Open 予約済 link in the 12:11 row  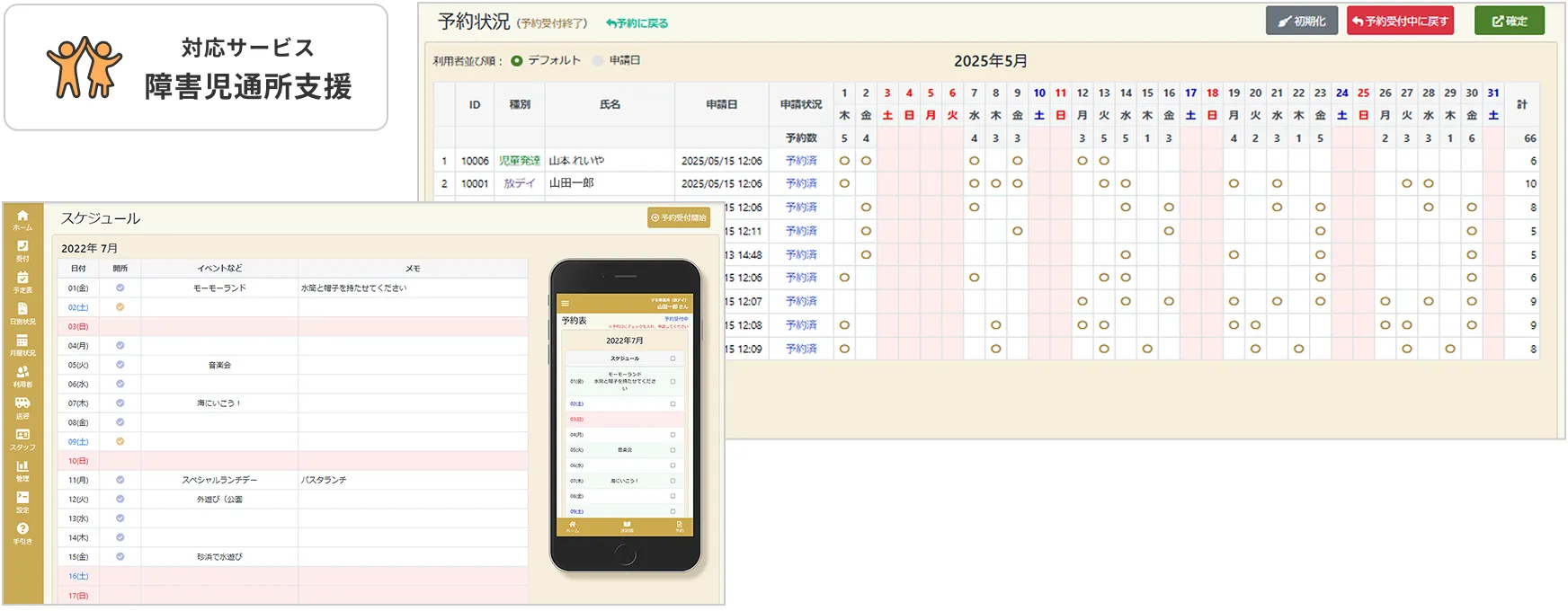click(801, 231)
